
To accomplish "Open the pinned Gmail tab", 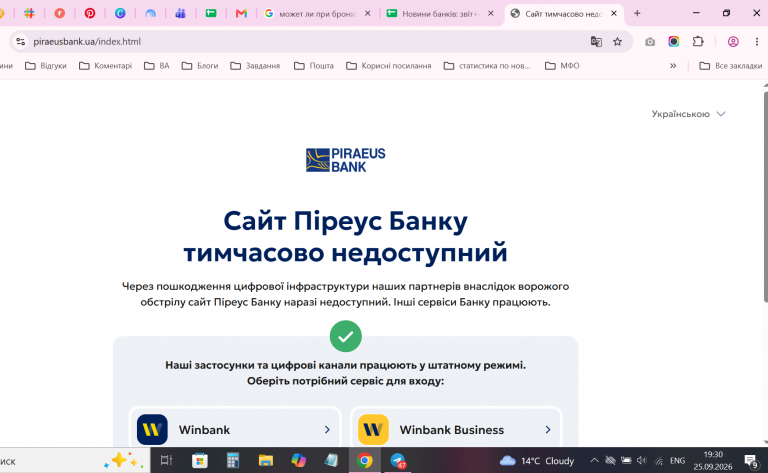I will point(241,14).
